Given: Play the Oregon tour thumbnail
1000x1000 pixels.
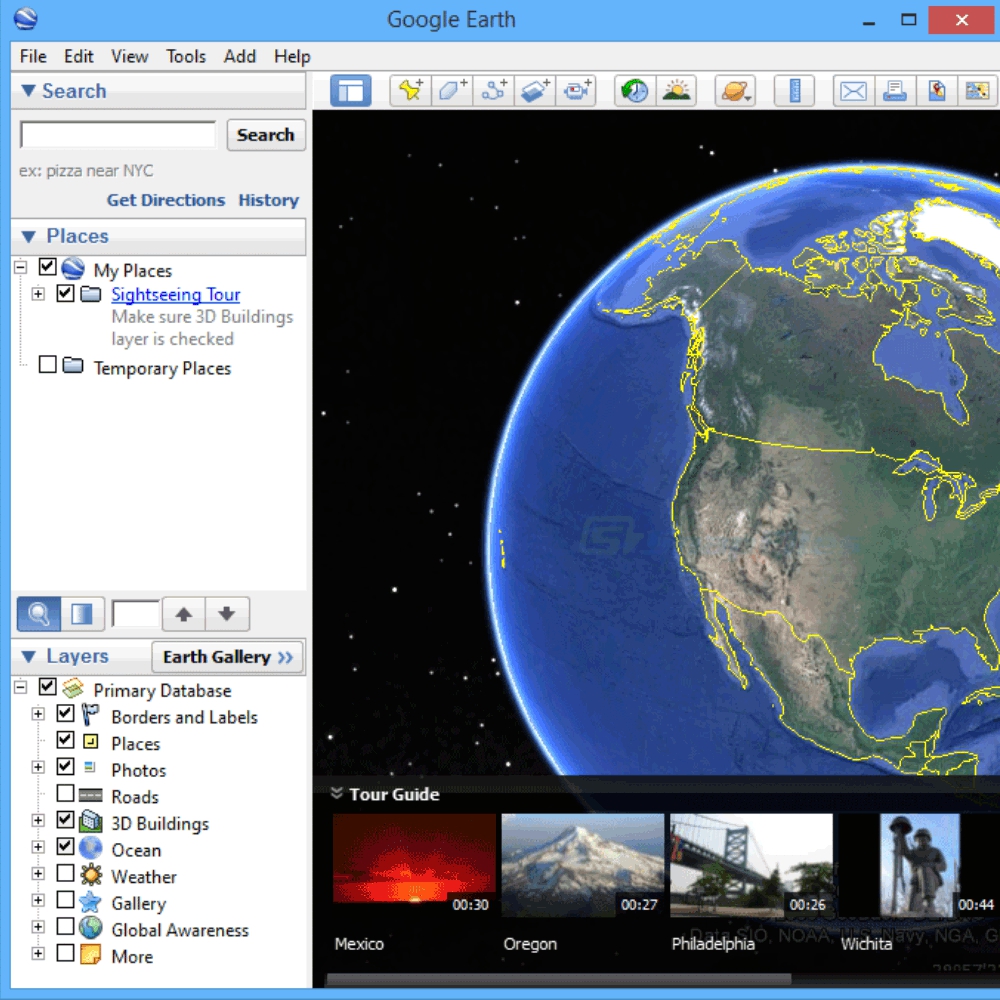Looking at the screenshot, I should pyautogui.click(x=582, y=865).
